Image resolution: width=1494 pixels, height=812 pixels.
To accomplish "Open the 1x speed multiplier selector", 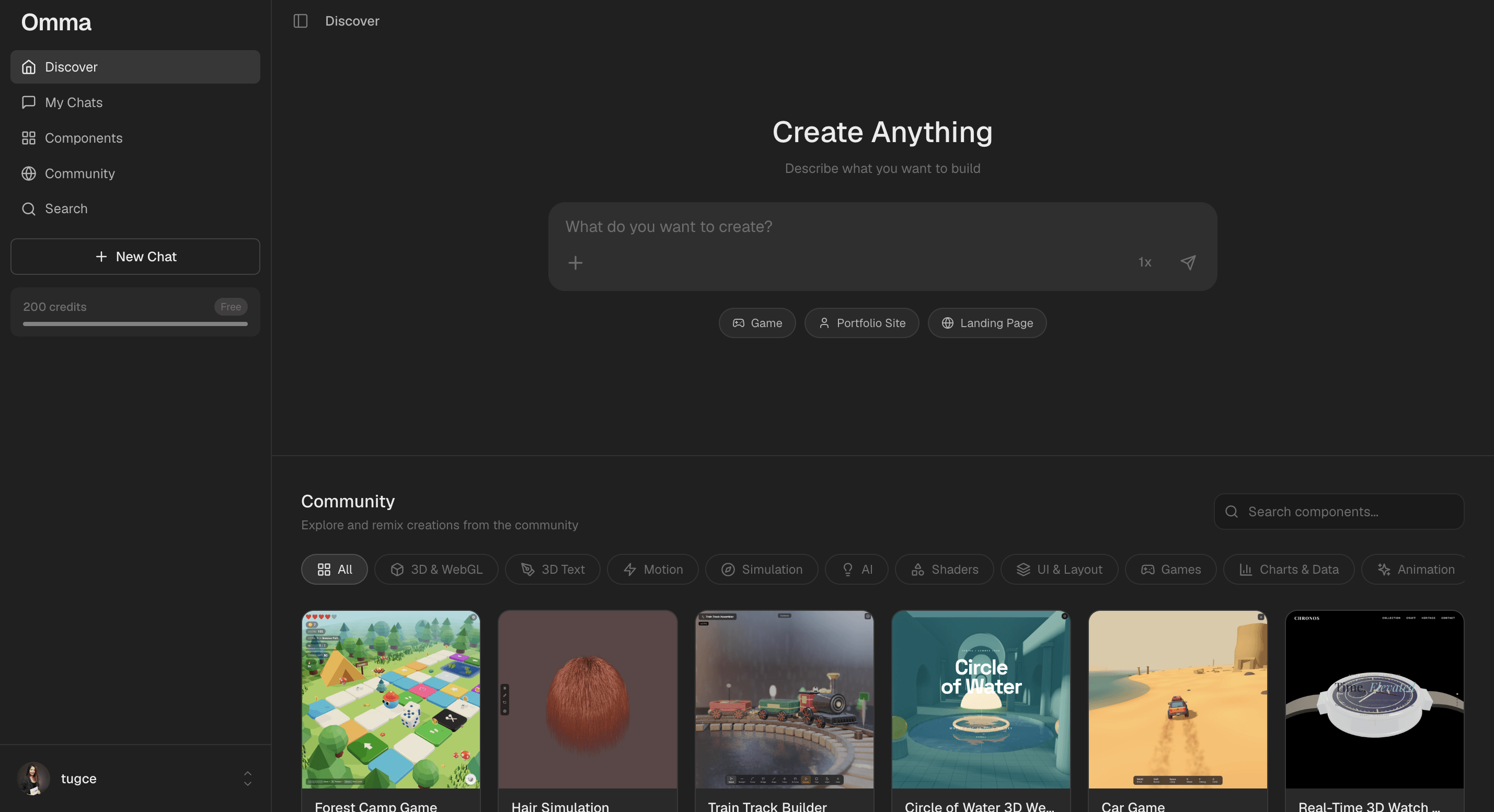I will (1144, 262).
